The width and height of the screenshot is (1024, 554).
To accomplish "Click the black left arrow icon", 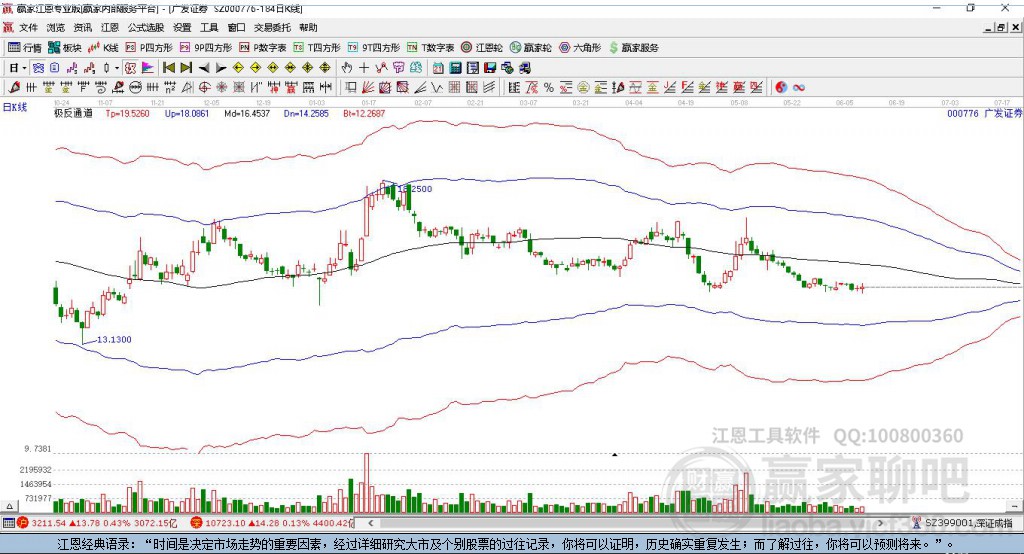I will tap(204, 68).
